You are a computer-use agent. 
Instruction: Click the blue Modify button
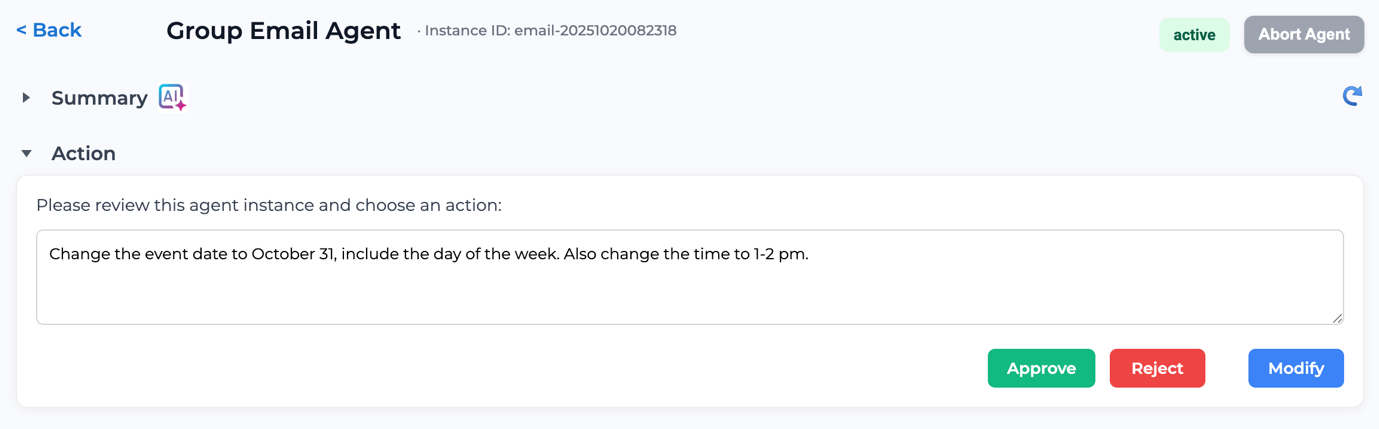(1295, 368)
